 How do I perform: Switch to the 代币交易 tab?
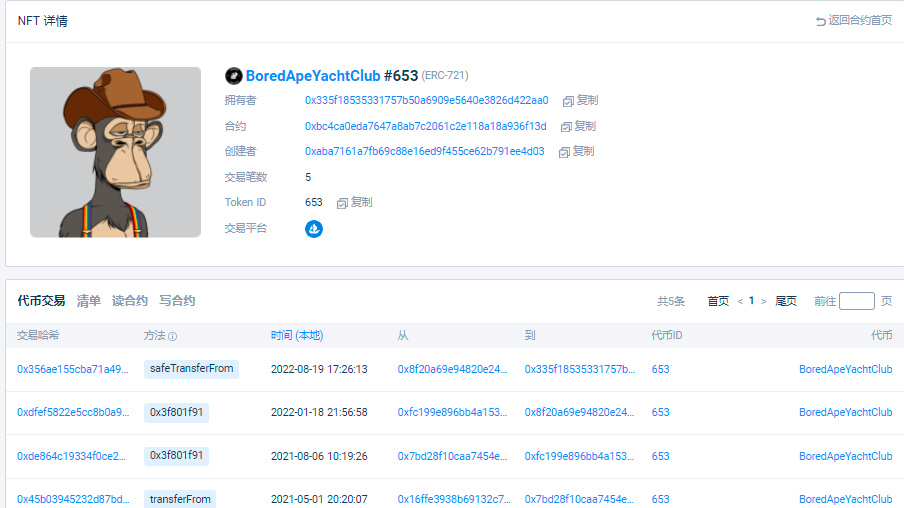pos(41,300)
